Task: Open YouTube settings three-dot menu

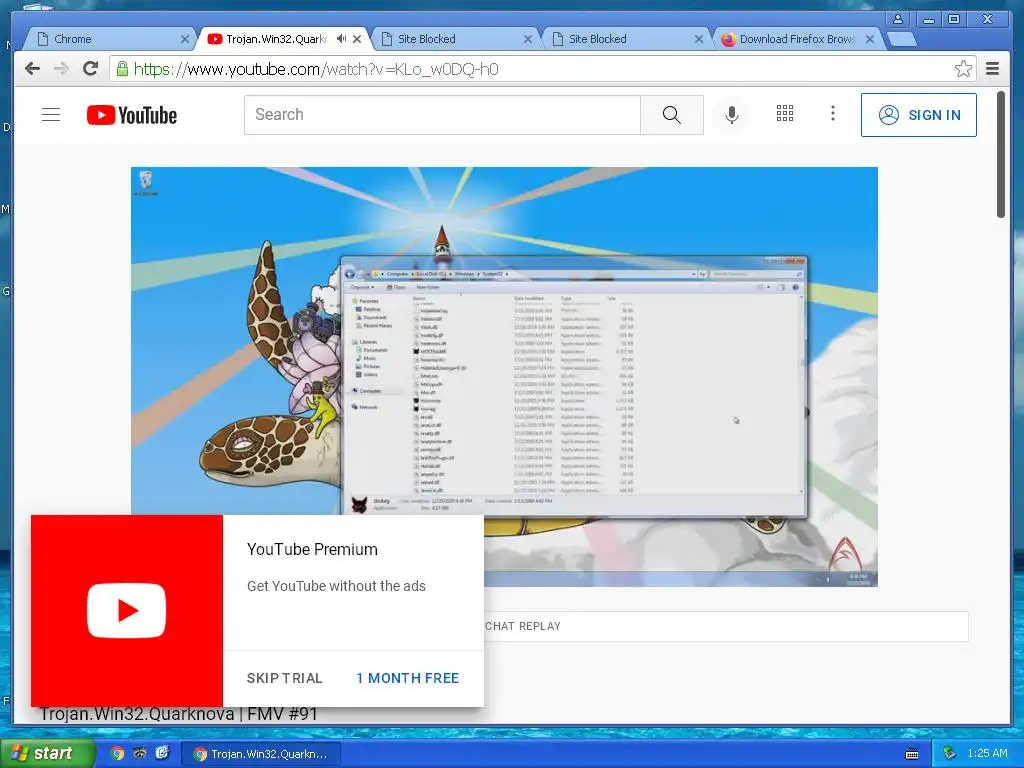Action: pyautogui.click(x=833, y=114)
